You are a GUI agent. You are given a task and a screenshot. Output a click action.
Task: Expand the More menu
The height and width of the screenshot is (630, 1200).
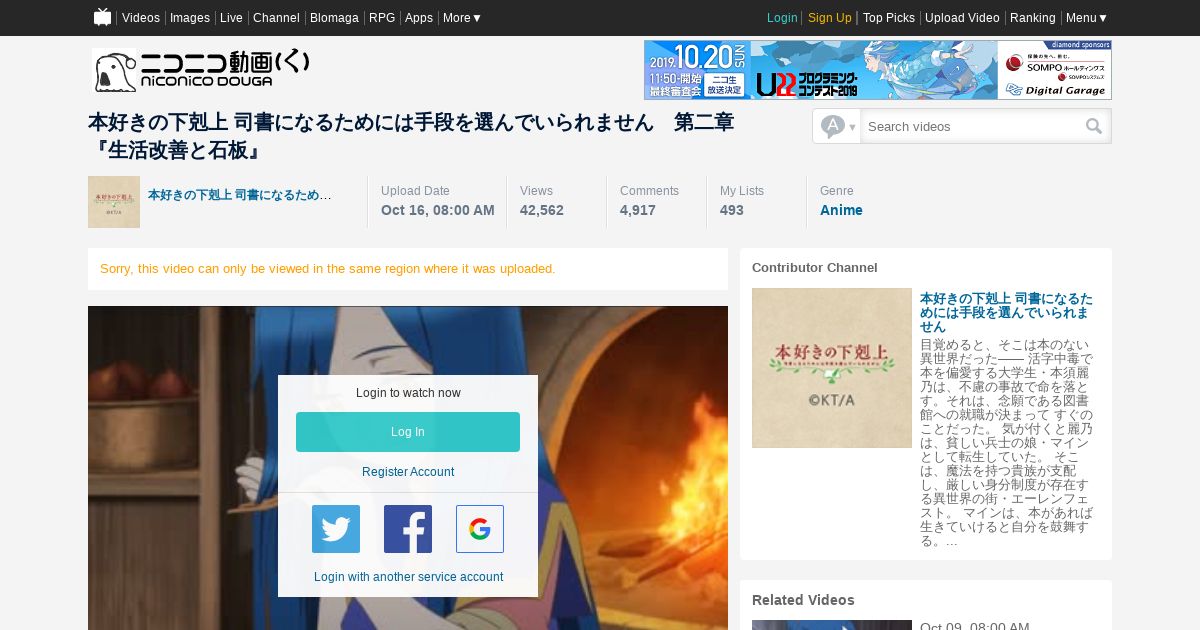click(462, 18)
